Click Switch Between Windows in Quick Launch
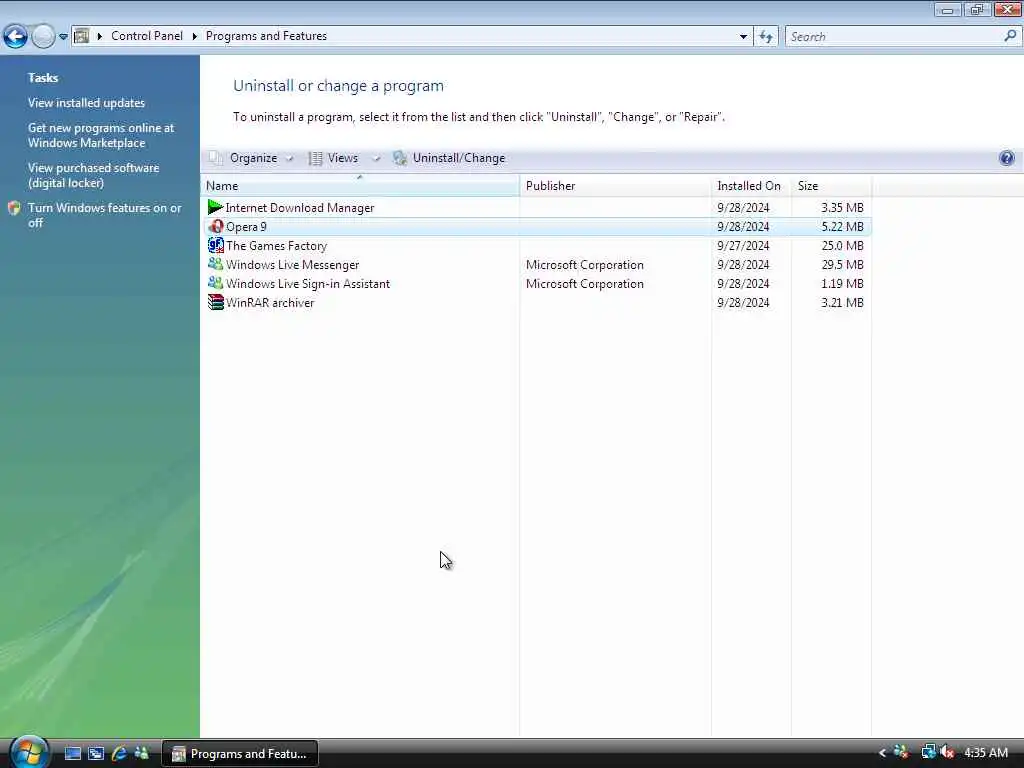1024x768 pixels. [x=96, y=754]
